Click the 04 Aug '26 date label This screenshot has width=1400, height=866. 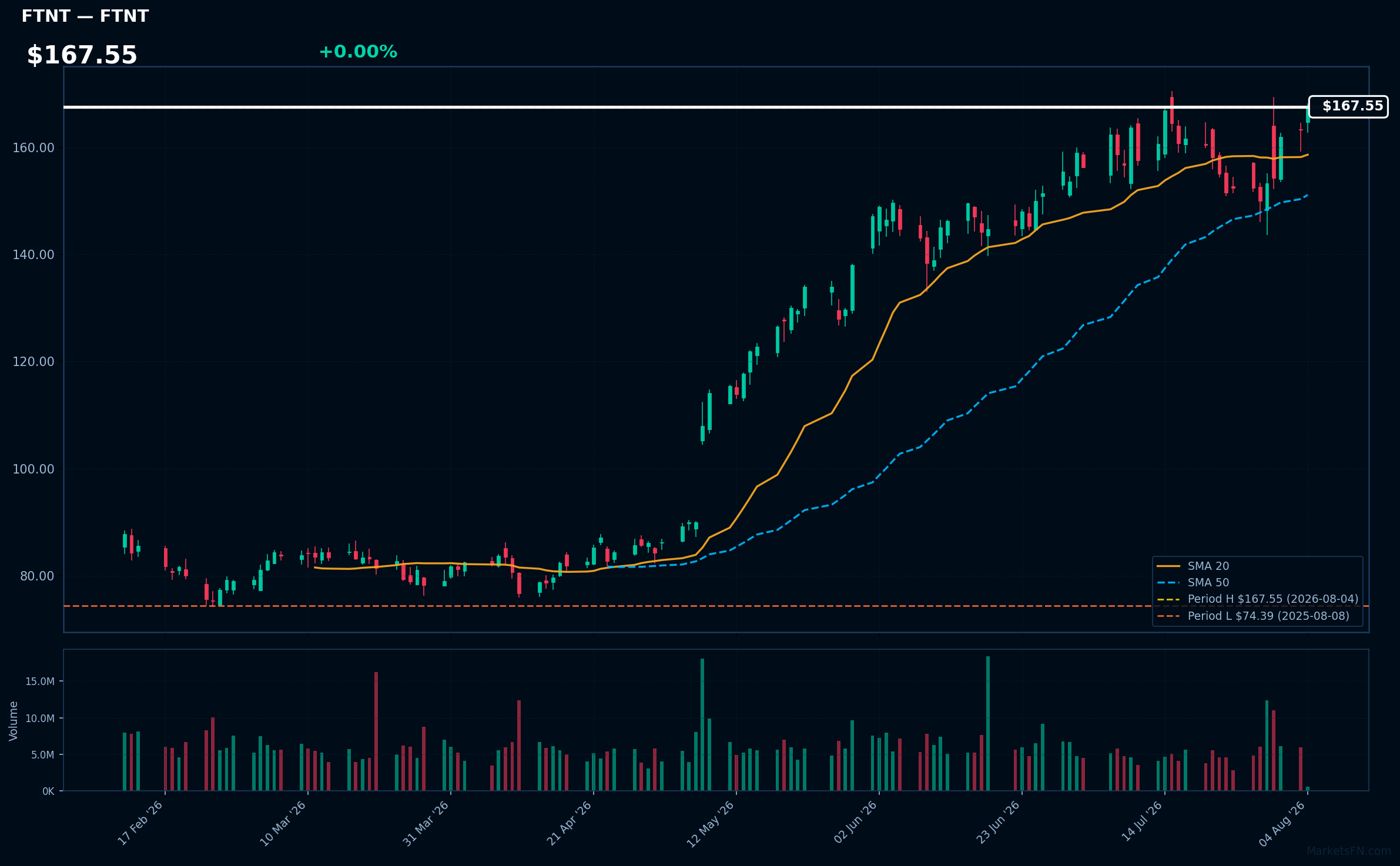1282,823
